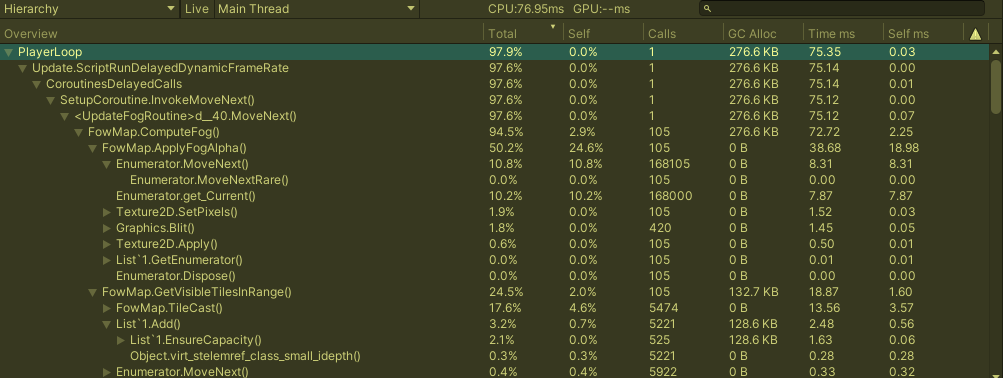Expand Texture2D.SetPixels() row
The width and height of the screenshot is (1003, 378).
[107, 212]
